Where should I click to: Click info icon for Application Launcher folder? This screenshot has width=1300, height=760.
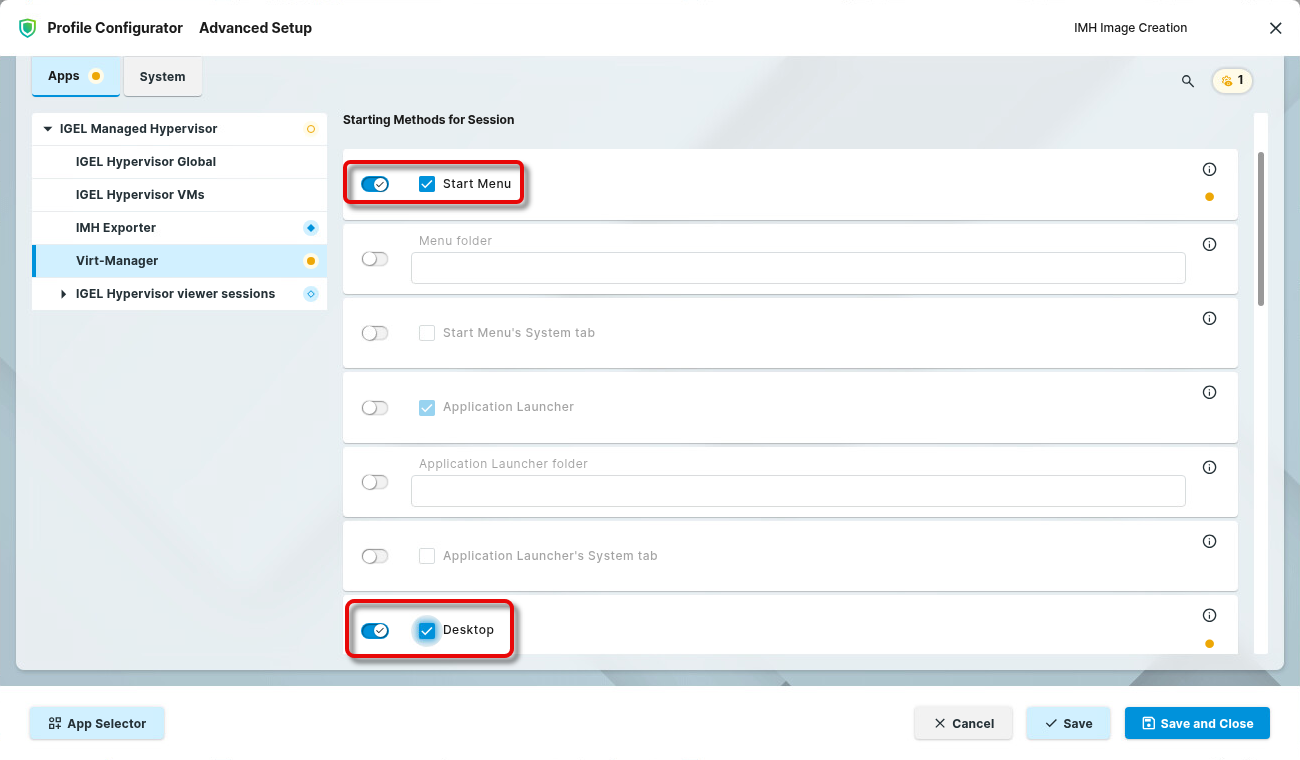[x=1209, y=467]
